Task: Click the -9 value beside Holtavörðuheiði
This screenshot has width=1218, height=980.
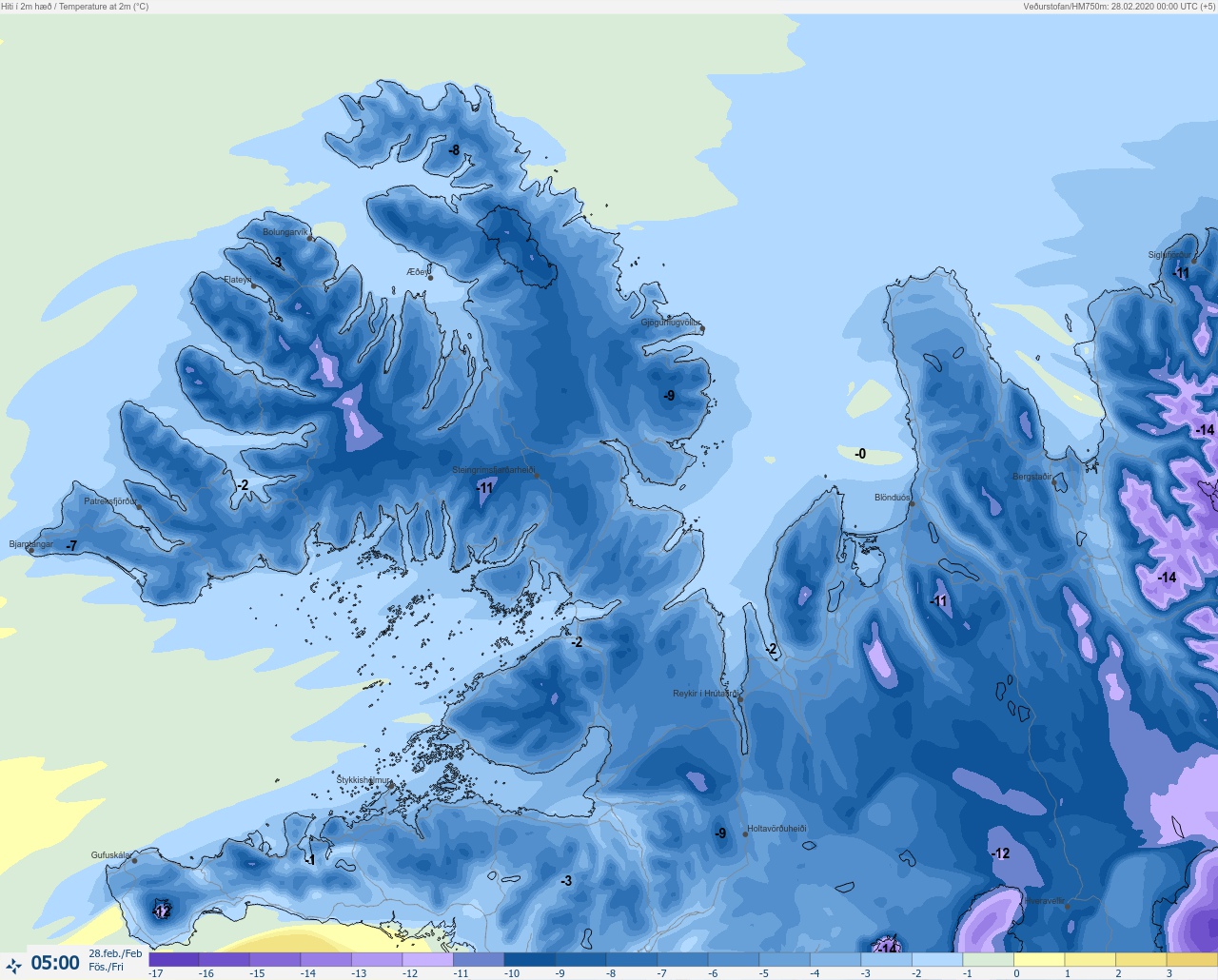Action: [x=720, y=833]
